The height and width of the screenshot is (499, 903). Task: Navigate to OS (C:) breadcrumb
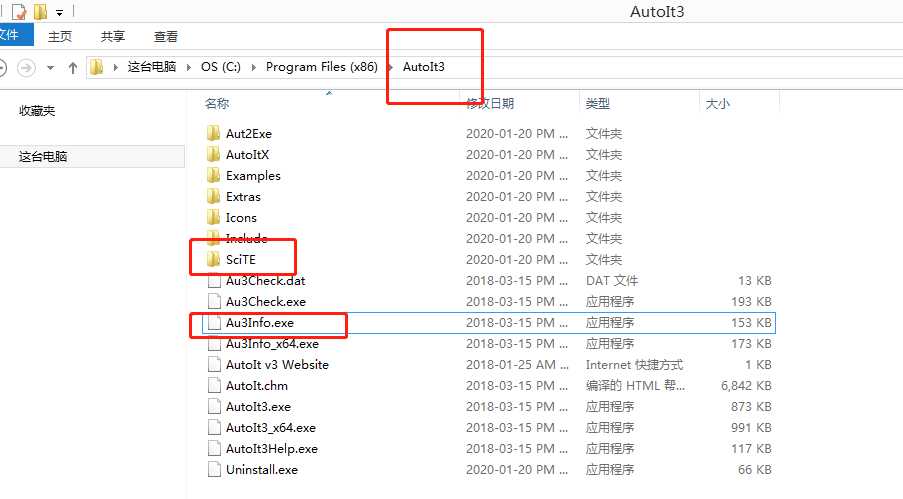point(221,67)
